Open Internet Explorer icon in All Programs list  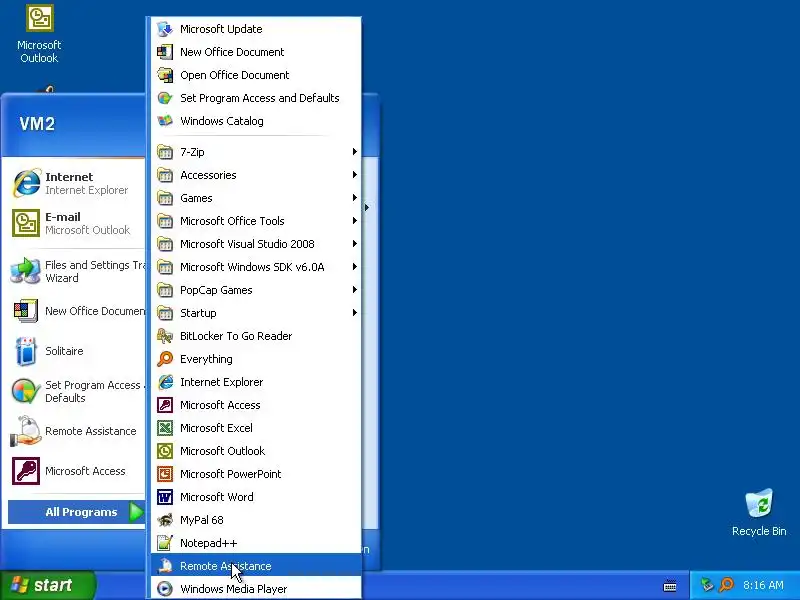click(165, 382)
